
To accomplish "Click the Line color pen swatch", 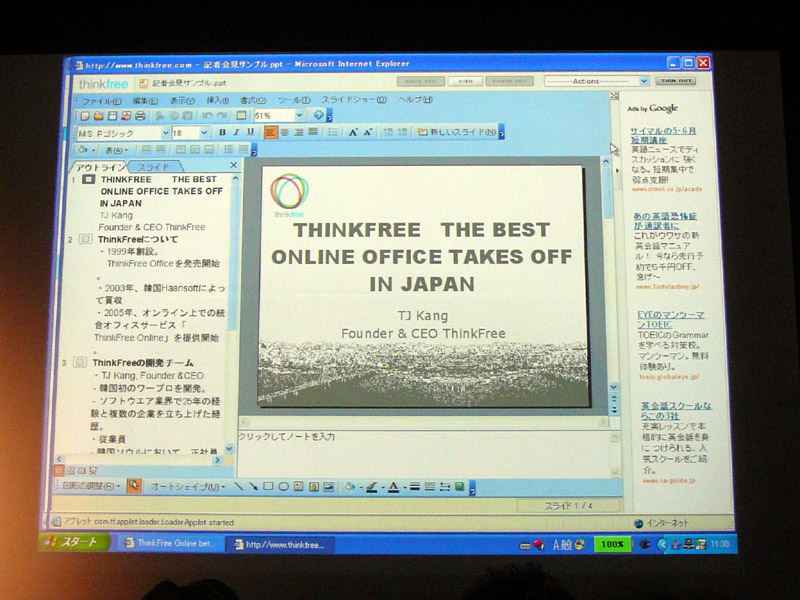I will (371, 487).
